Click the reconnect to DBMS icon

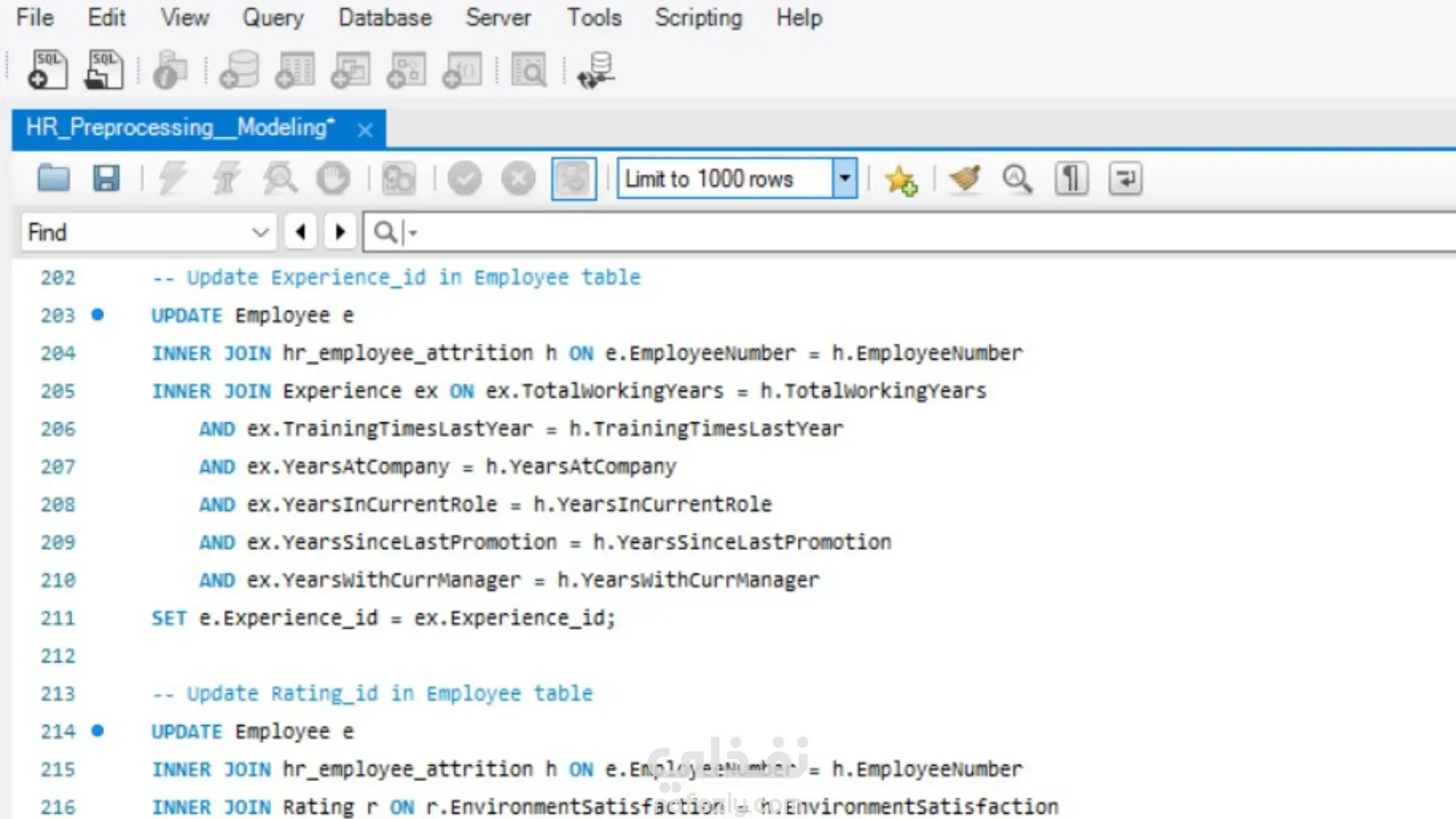coord(597,71)
